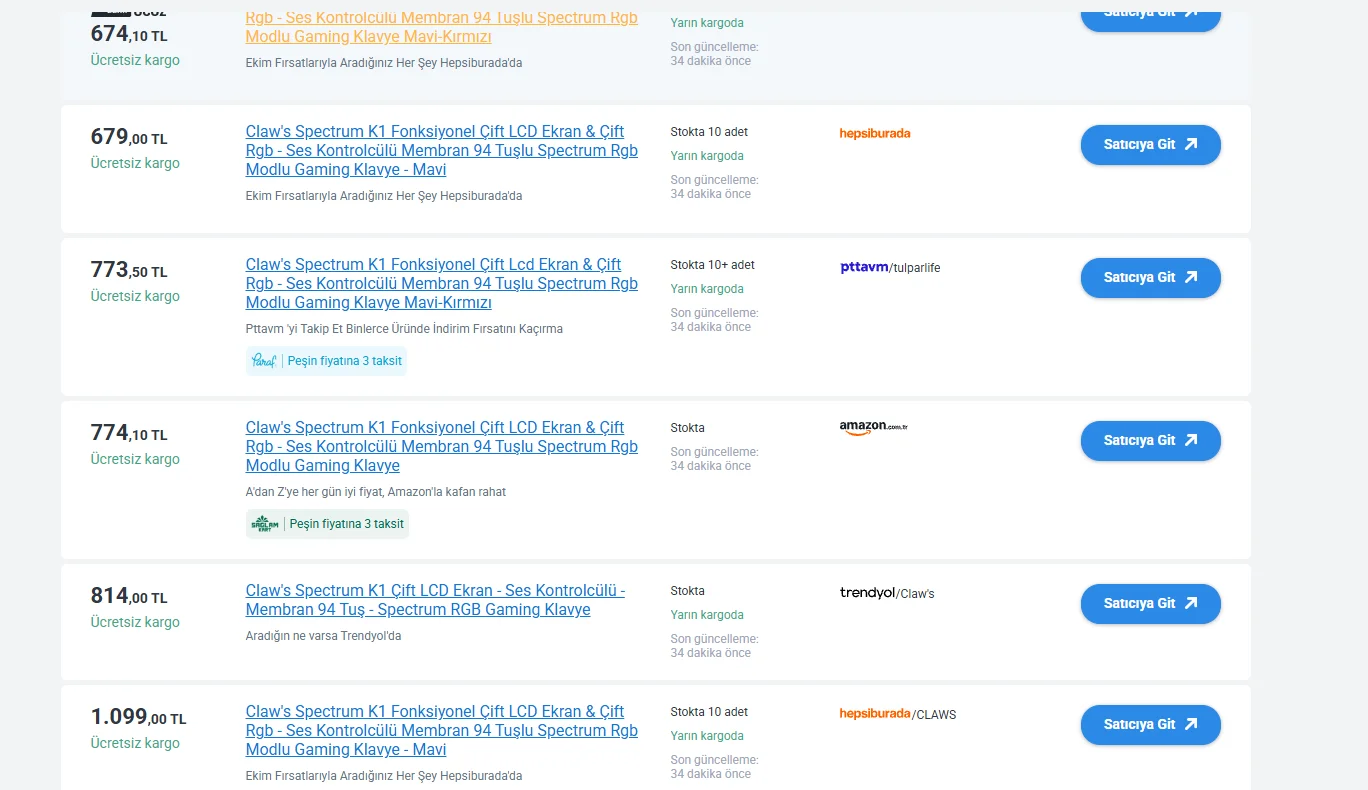
Task: Open Satıcıya Git for the Trendyol offer
Action: tap(1150, 604)
